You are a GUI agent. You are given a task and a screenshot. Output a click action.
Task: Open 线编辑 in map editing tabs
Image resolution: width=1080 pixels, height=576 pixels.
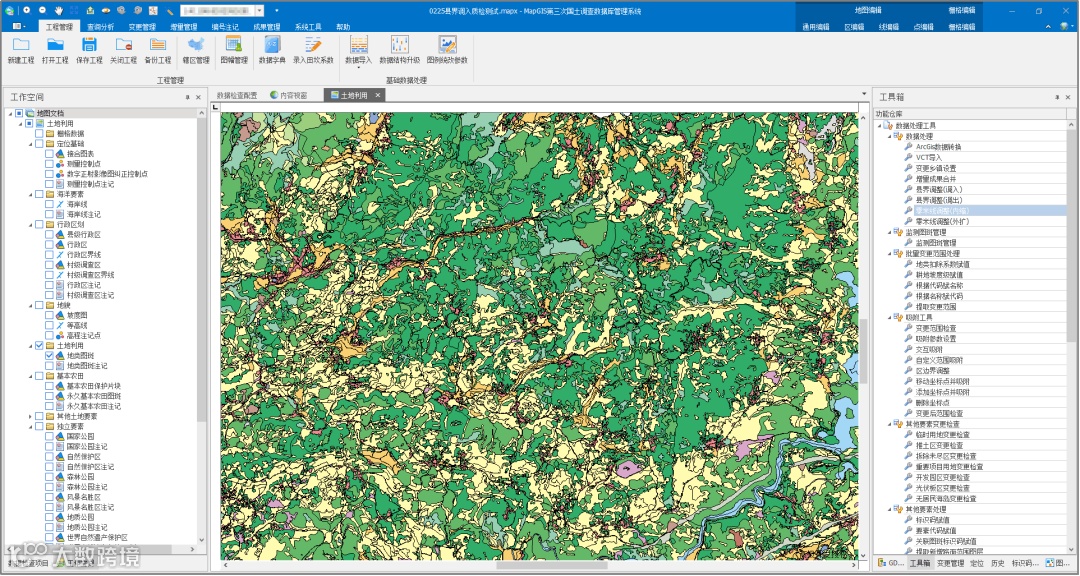click(x=889, y=27)
